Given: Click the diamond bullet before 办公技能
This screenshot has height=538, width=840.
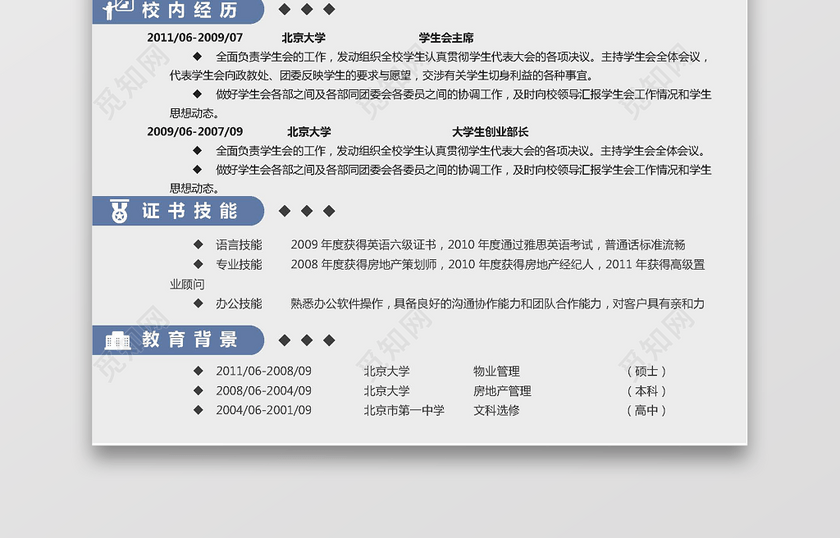Looking at the screenshot, I should 198,303.
